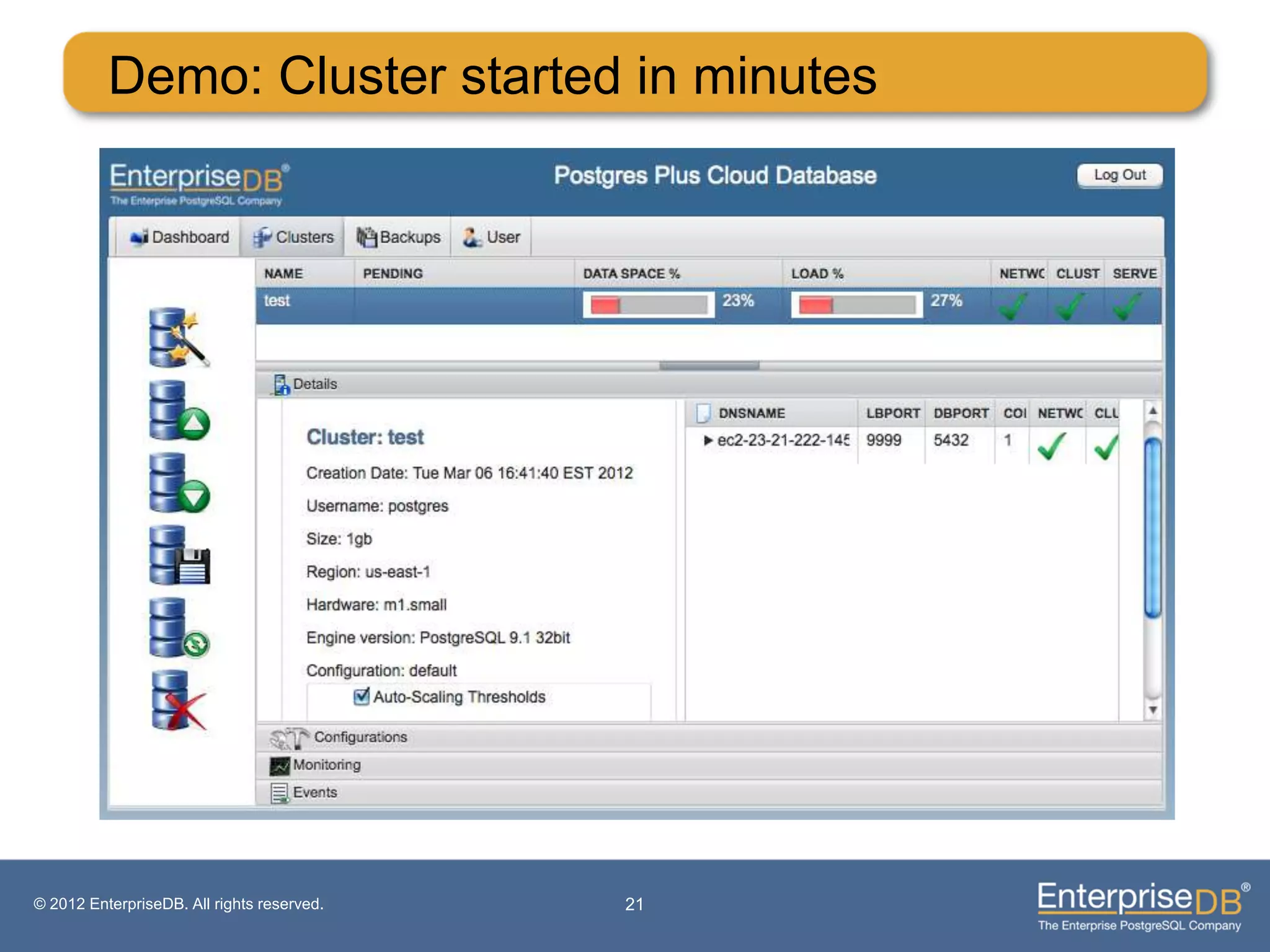Click the cluster status checkmark in test row
The width and height of the screenshot is (1270, 952).
[x=1070, y=306]
